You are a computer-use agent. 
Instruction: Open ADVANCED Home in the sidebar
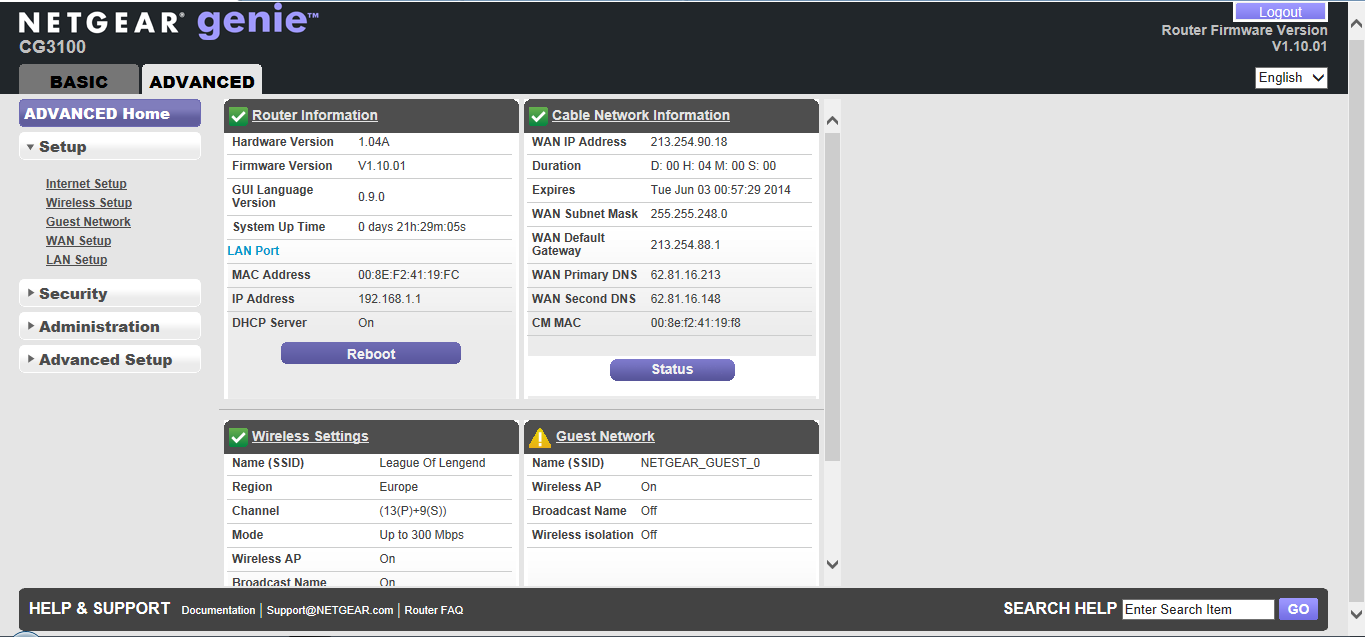click(x=110, y=114)
